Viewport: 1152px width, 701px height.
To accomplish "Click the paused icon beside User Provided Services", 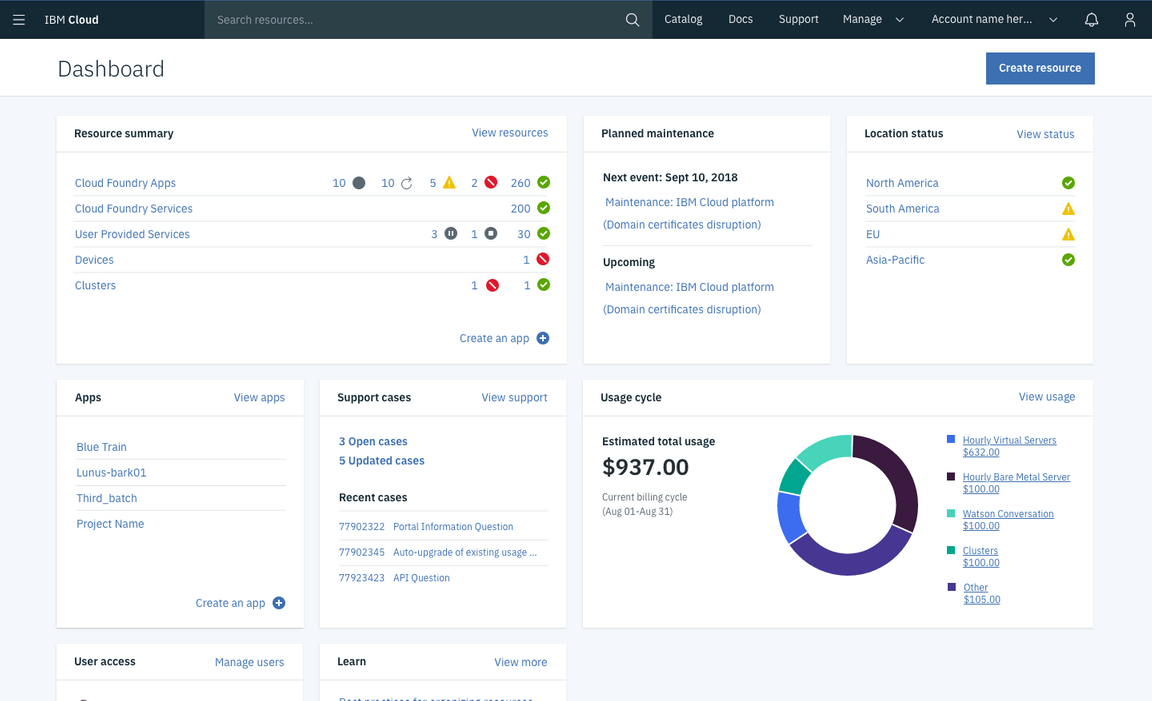I will point(450,234).
